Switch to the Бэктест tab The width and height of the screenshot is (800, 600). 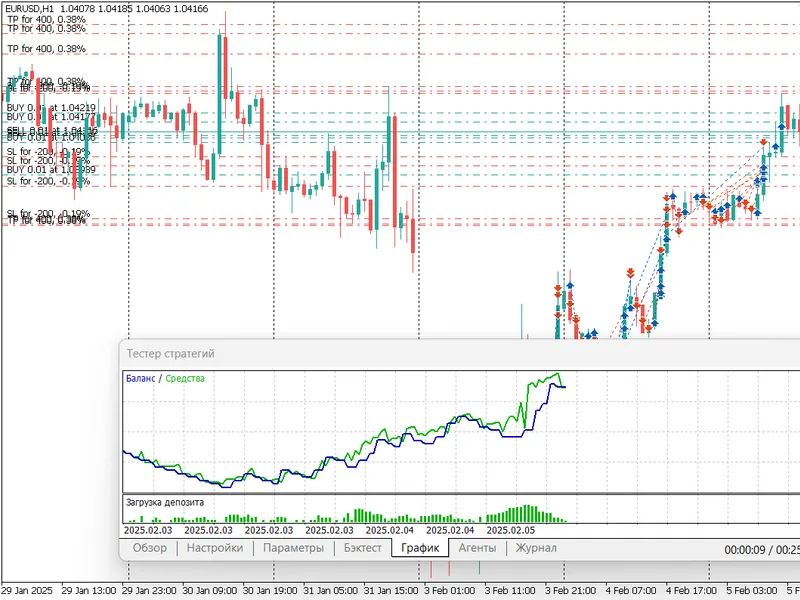tap(362, 548)
